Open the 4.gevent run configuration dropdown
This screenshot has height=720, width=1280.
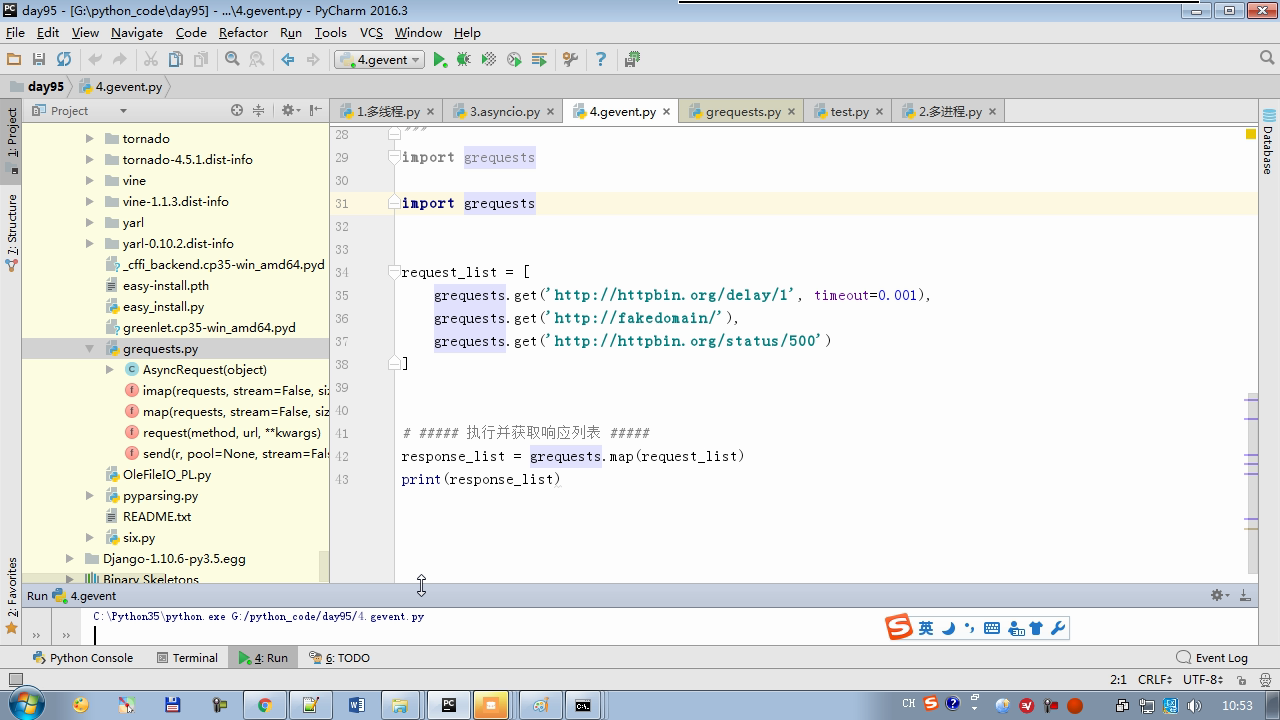click(x=381, y=60)
